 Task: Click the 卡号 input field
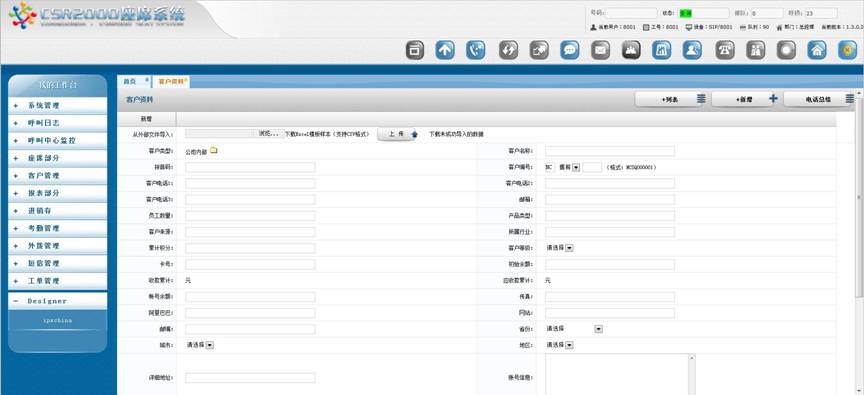pyautogui.click(x=250, y=264)
